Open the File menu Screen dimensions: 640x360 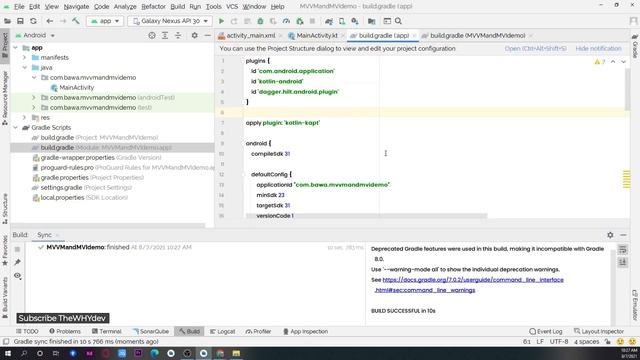point(19,7)
